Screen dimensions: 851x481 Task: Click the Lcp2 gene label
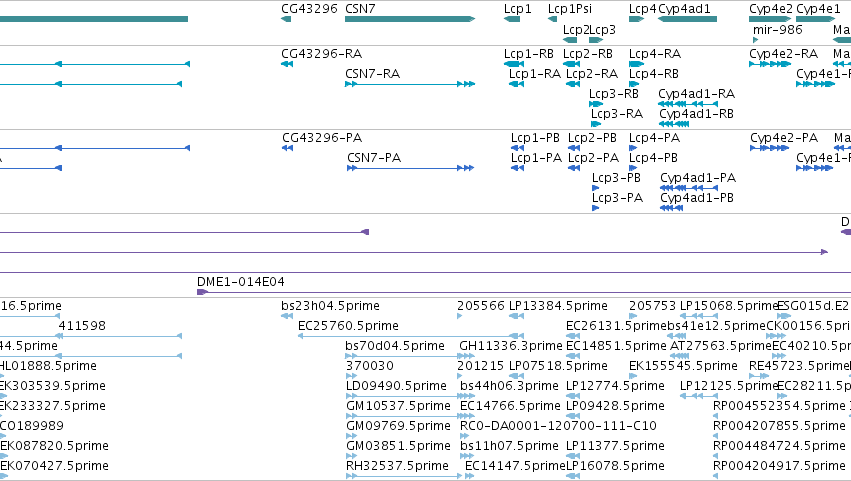click(576, 30)
